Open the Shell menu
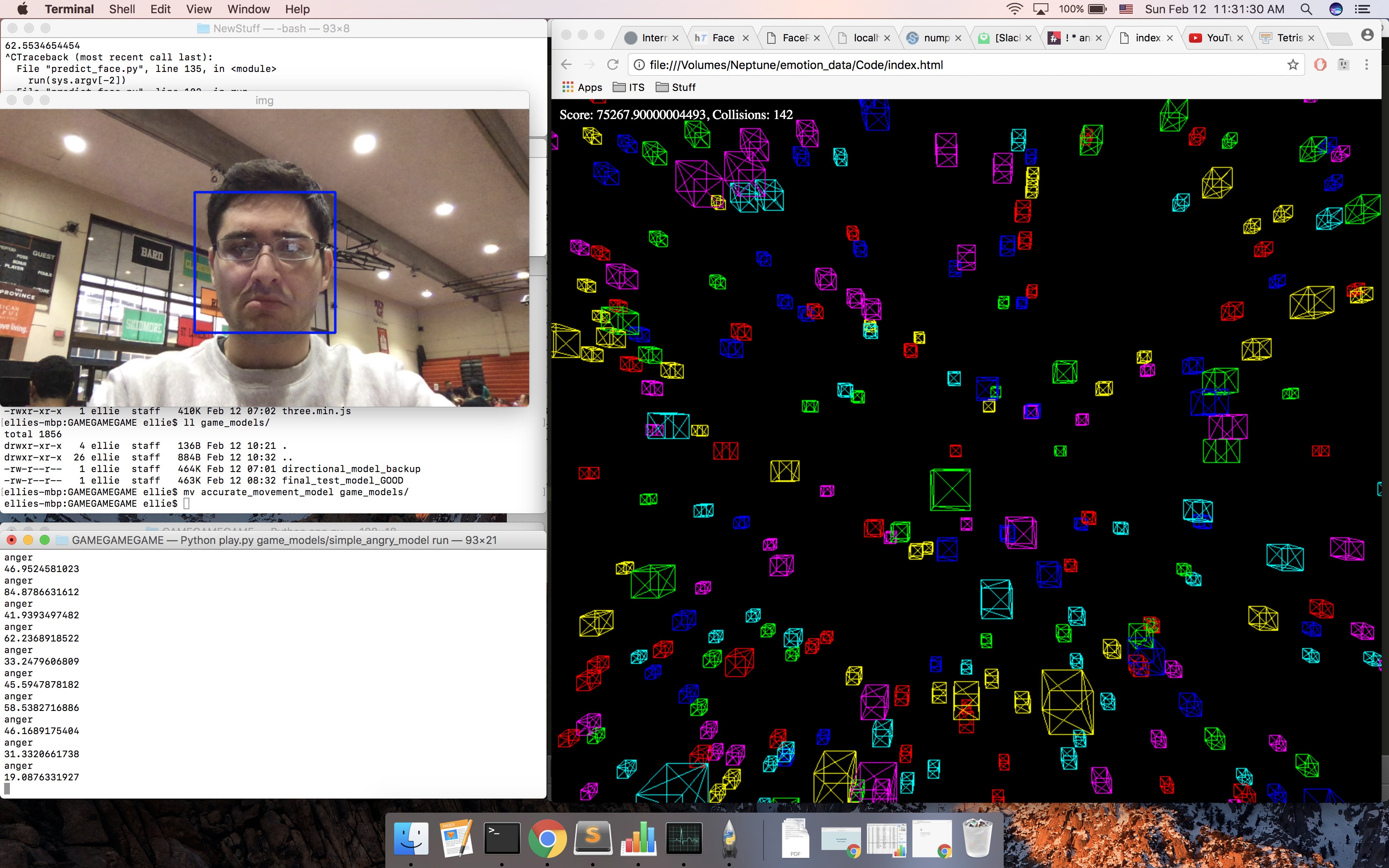The height and width of the screenshot is (868, 1389). pos(122,9)
